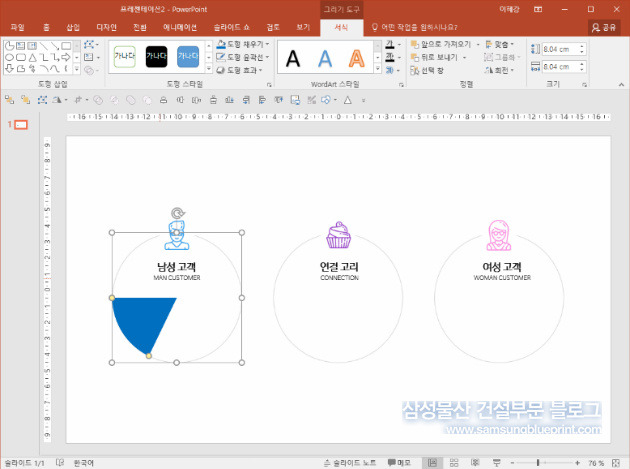Open the 맞춤 align dropdown

499,44
